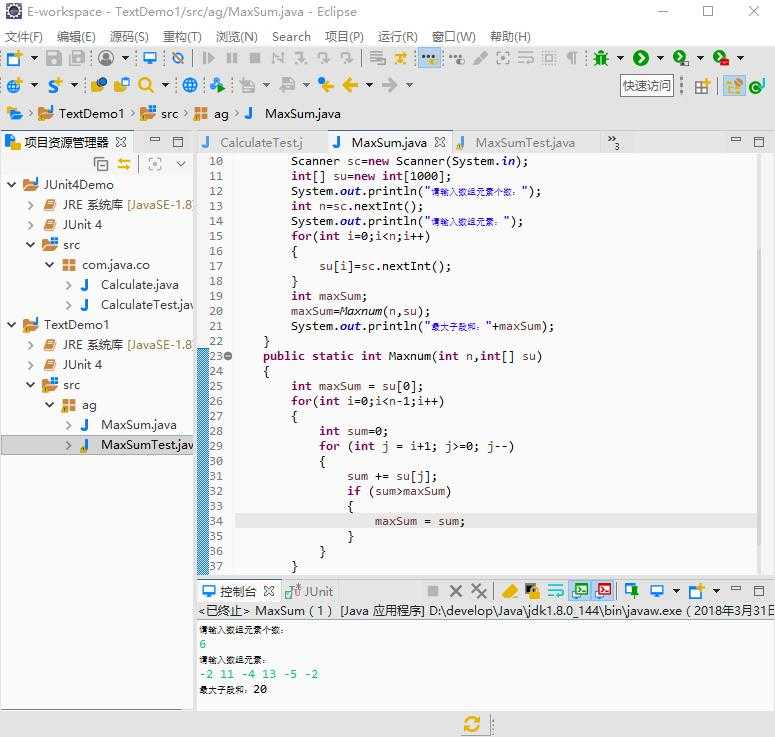The image size is (775, 737).
Task: Toggle Block Selection Mode icon
Action: point(549,58)
